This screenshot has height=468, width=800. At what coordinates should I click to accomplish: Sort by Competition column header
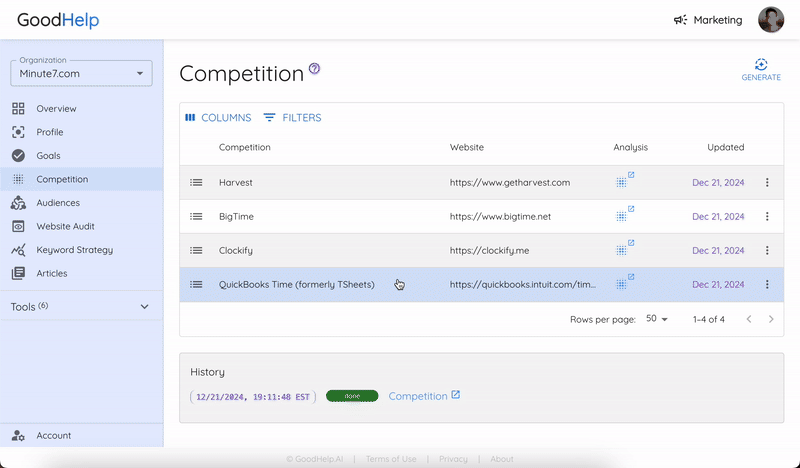[244, 147]
